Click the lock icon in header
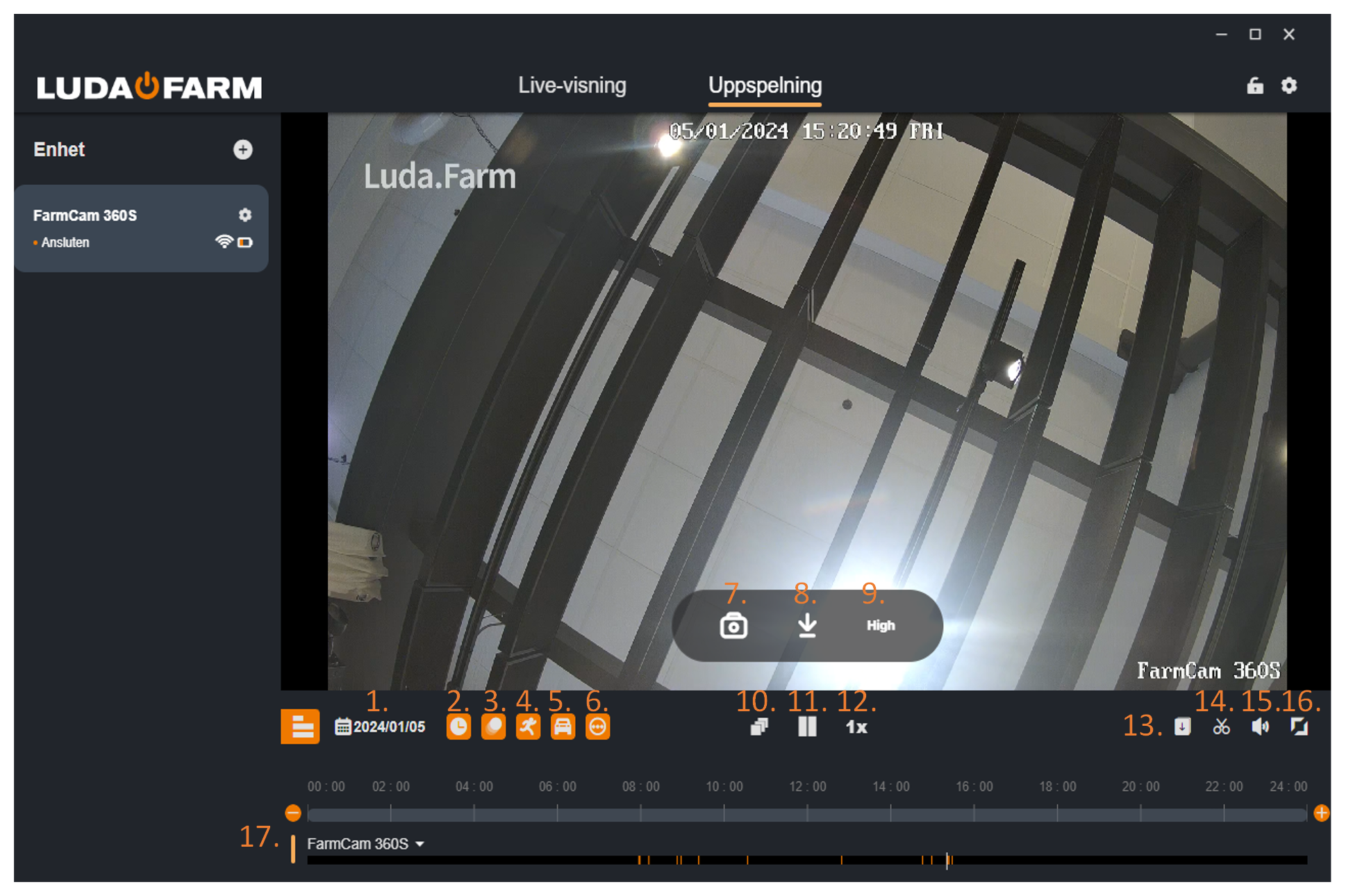The width and height of the screenshot is (1353, 896). coord(1254,86)
